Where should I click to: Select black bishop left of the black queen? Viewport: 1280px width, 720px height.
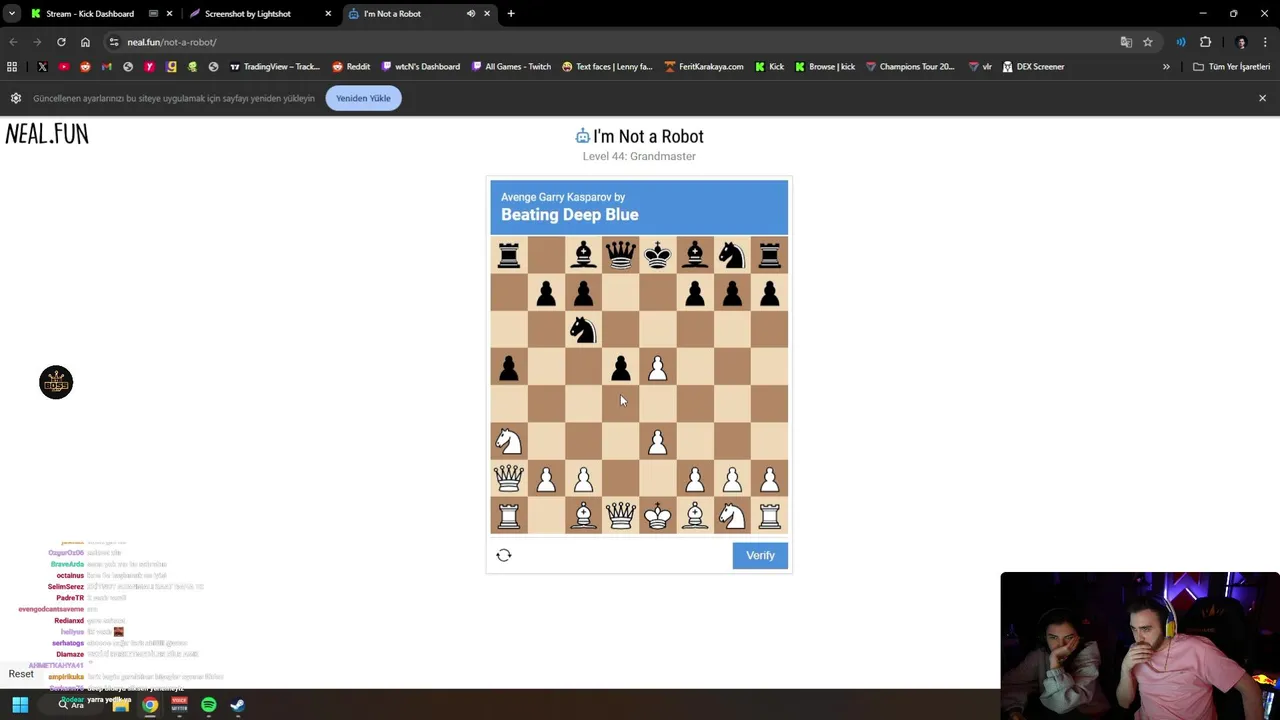tap(583, 256)
